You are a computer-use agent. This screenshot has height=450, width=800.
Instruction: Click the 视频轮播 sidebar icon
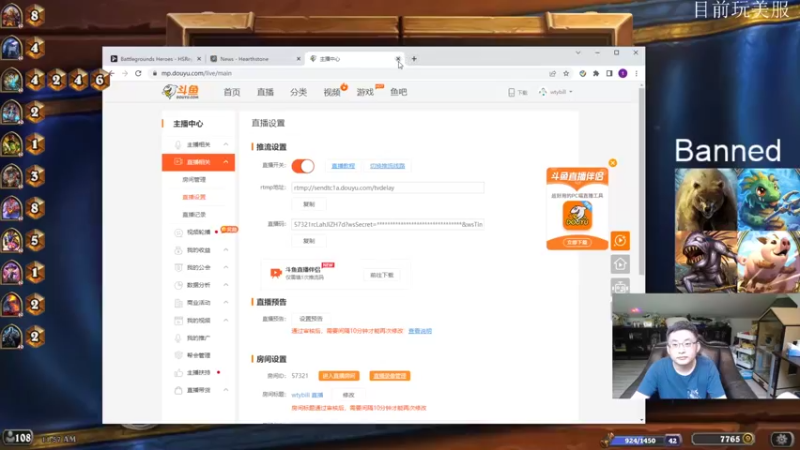[178, 233]
